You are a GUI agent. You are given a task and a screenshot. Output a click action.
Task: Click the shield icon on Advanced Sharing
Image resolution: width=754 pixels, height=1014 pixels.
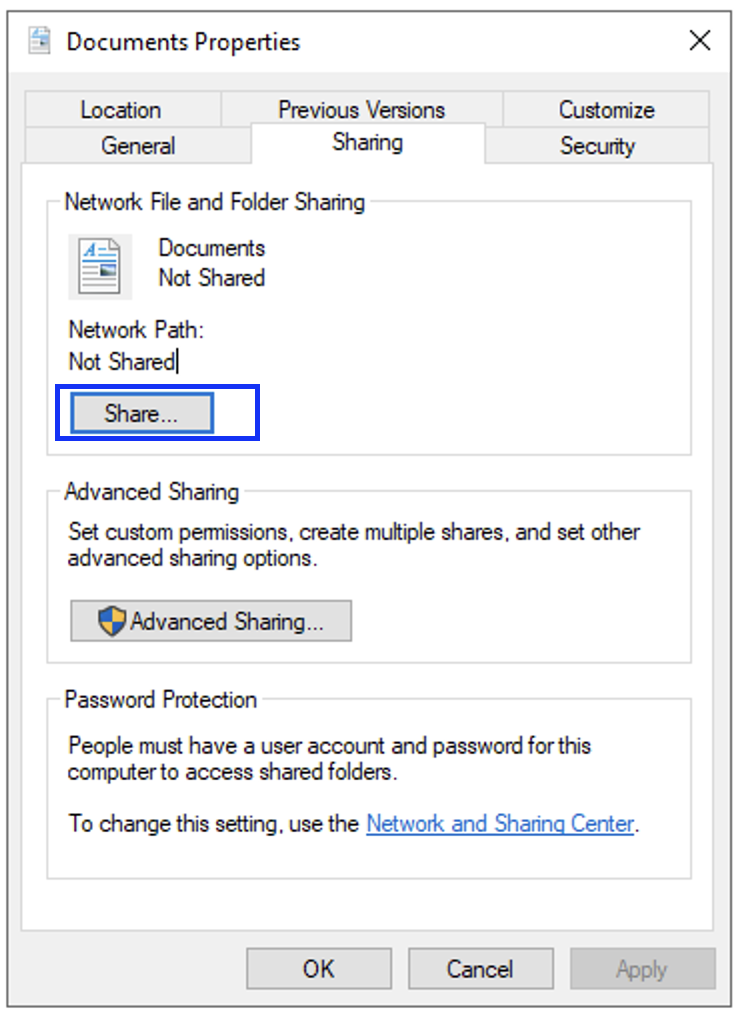[112, 621]
